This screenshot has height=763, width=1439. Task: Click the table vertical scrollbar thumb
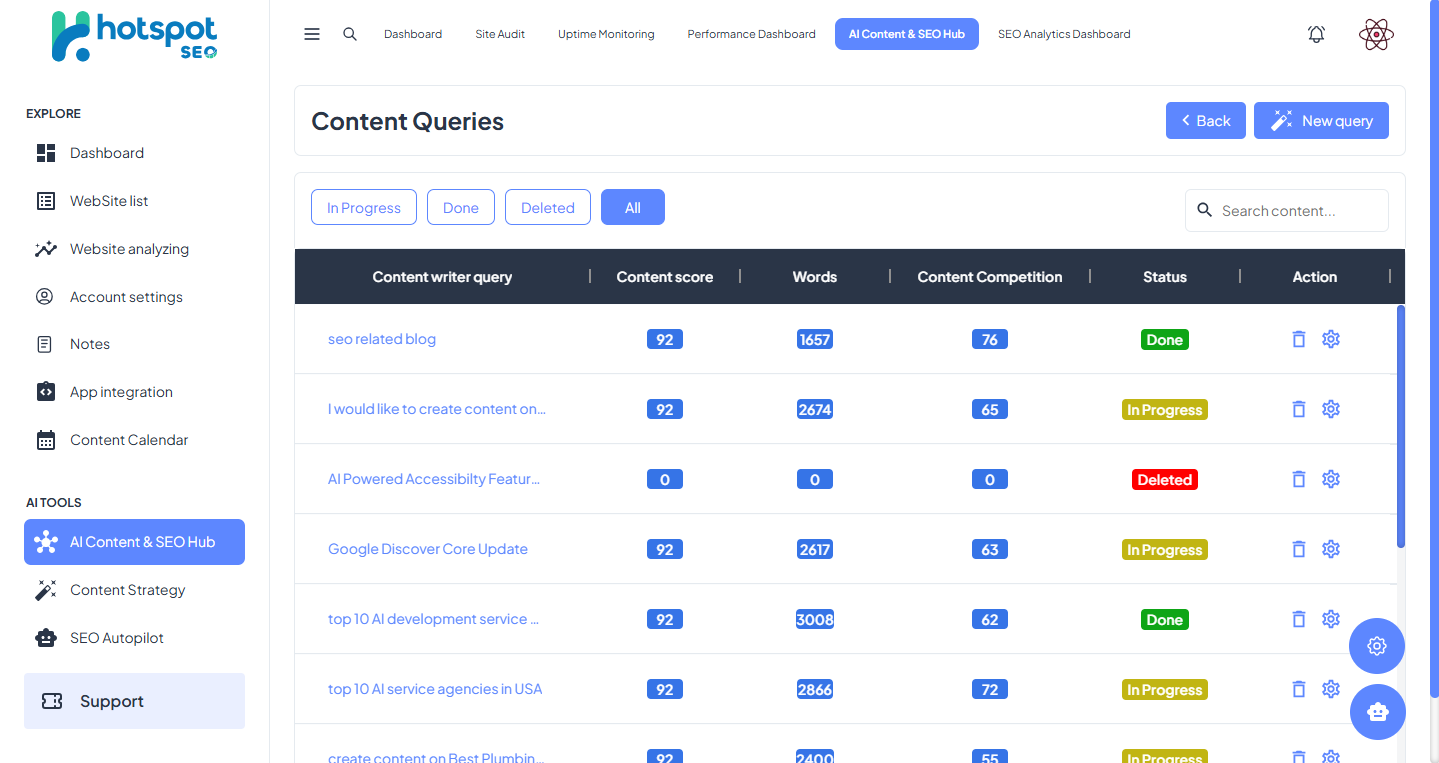[x=1401, y=427]
